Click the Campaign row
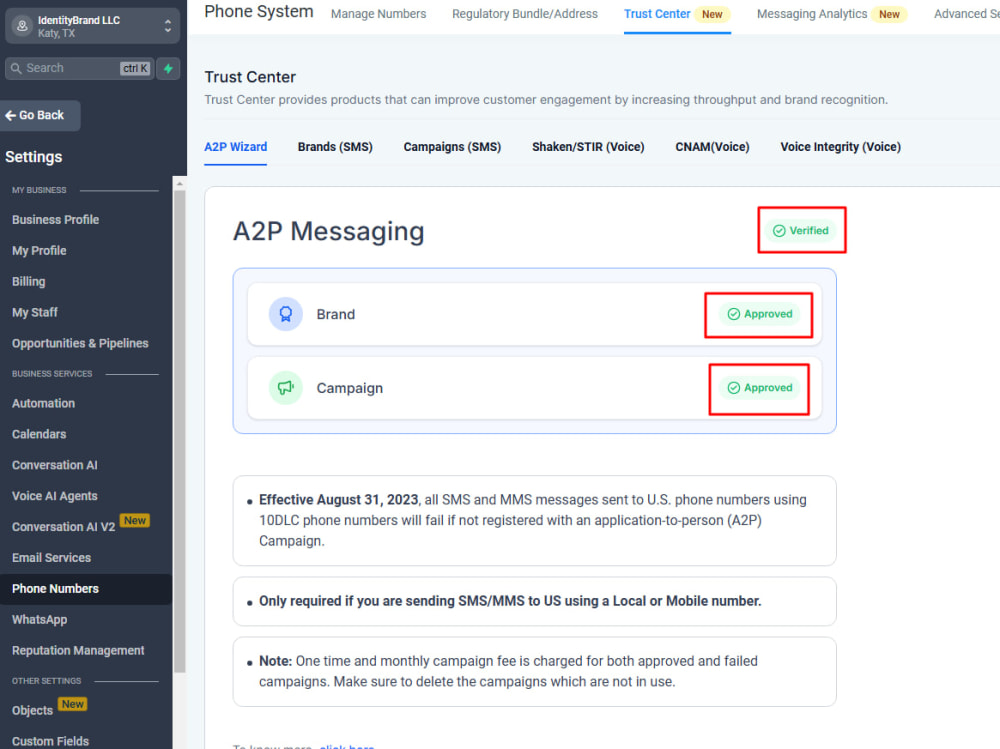 [534, 388]
